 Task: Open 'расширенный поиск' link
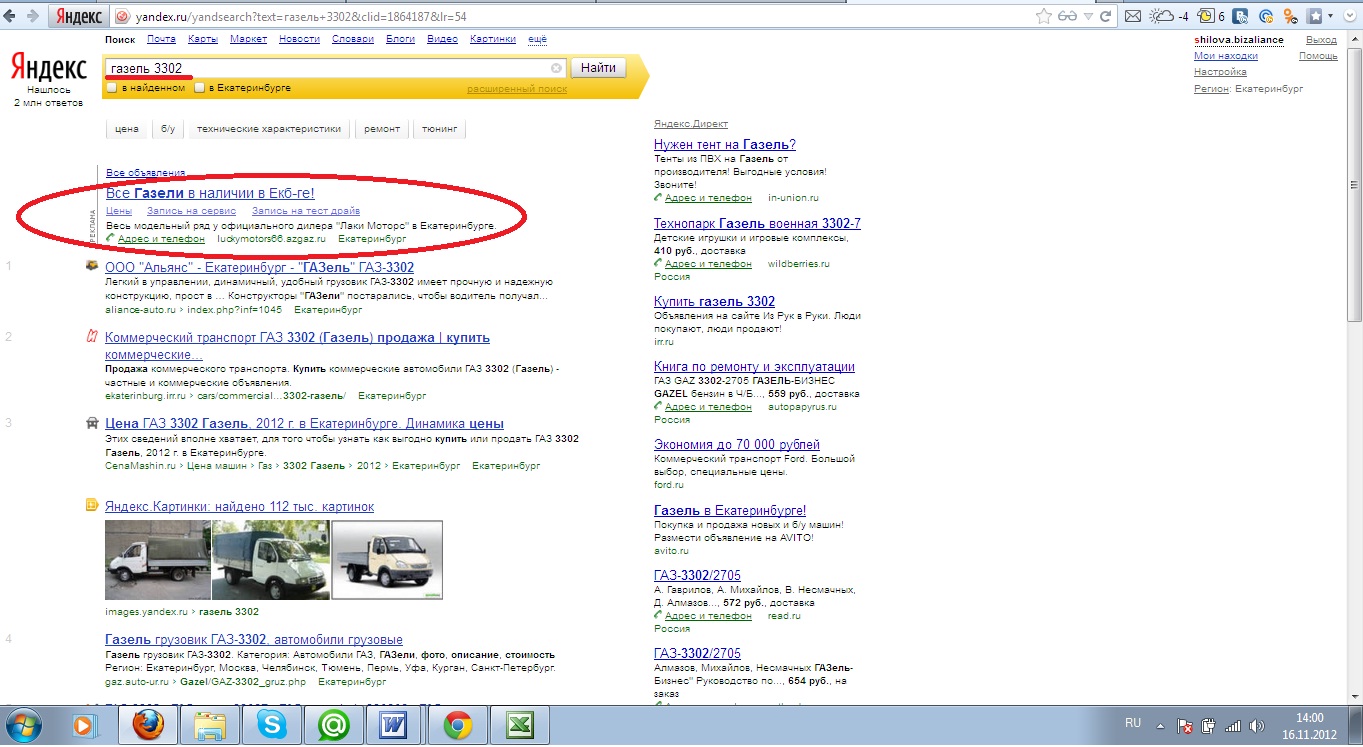coord(517,89)
